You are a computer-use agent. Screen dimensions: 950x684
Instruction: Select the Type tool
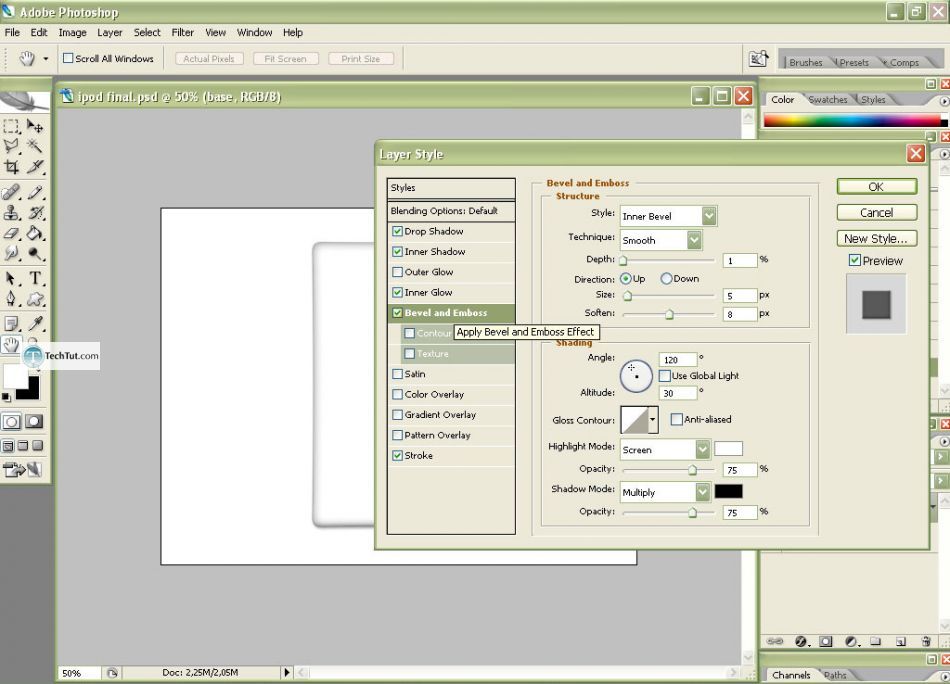(x=35, y=278)
